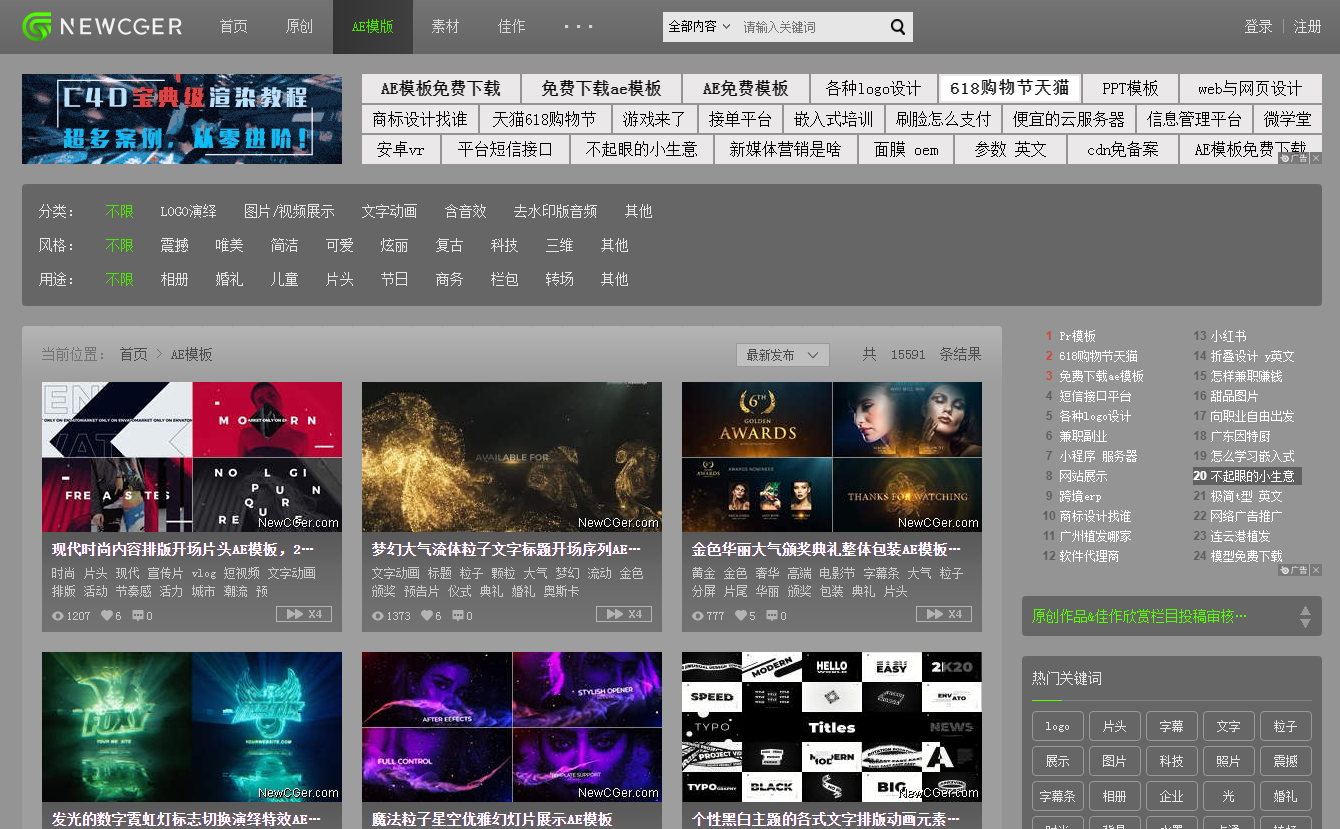Close the sidebar ad 广告 X icon
The image size is (1340, 829).
[1316, 570]
